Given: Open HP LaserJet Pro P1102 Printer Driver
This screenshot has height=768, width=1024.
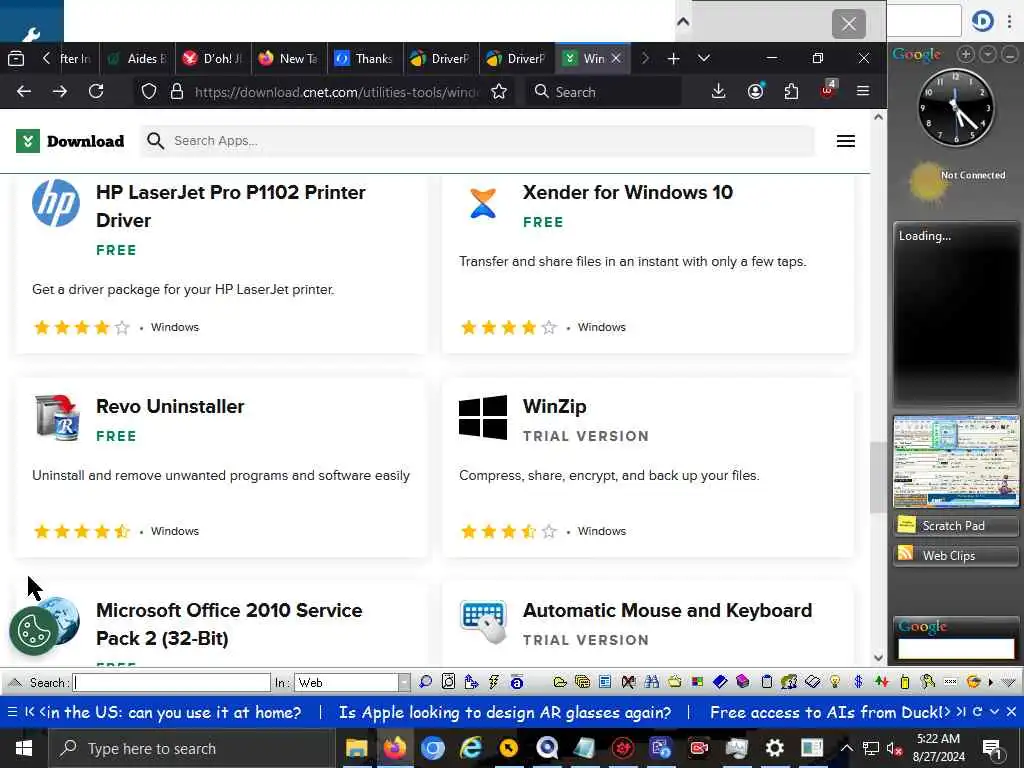Looking at the screenshot, I should [x=230, y=206].
